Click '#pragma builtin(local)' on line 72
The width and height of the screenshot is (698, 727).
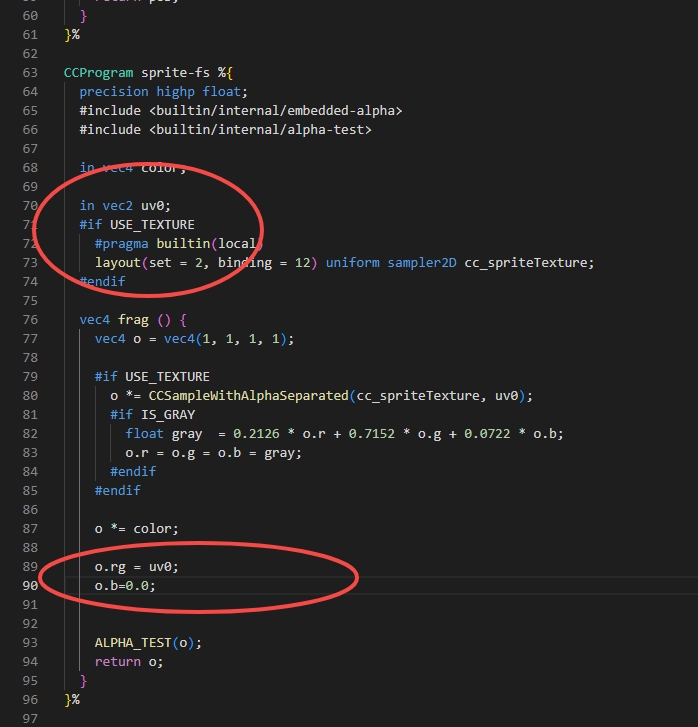click(x=179, y=244)
